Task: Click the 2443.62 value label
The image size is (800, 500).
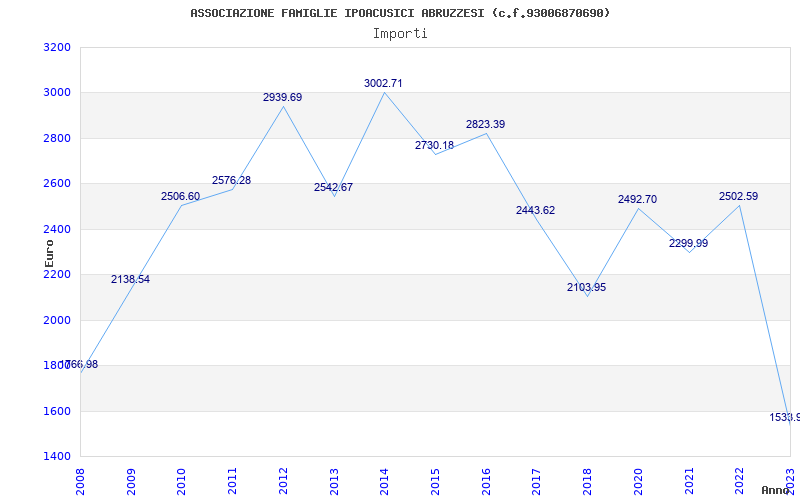Action: (535, 210)
